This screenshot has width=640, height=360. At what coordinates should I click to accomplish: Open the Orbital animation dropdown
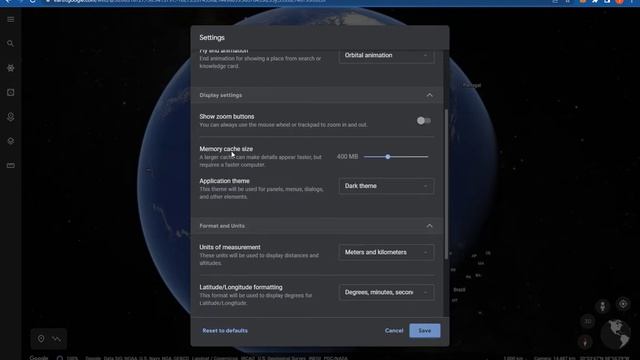pos(386,55)
